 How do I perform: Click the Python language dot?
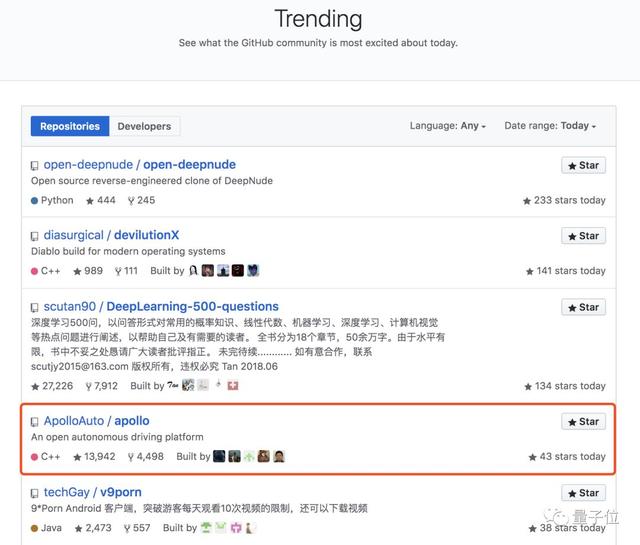tap(34, 200)
